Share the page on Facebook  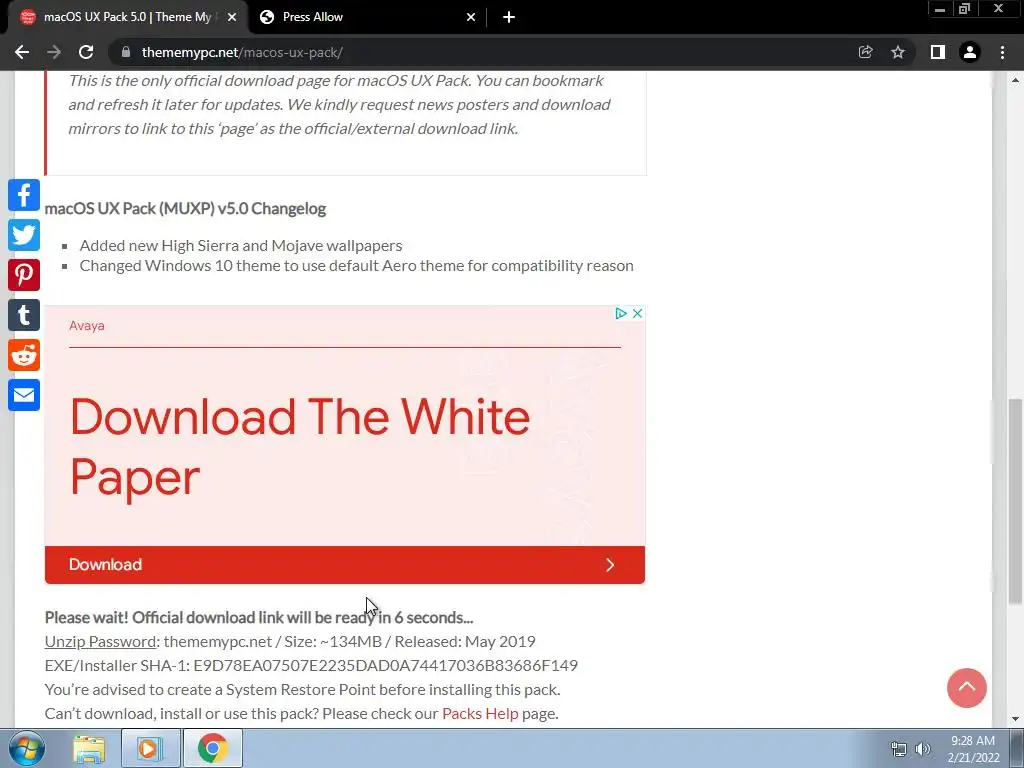point(24,195)
